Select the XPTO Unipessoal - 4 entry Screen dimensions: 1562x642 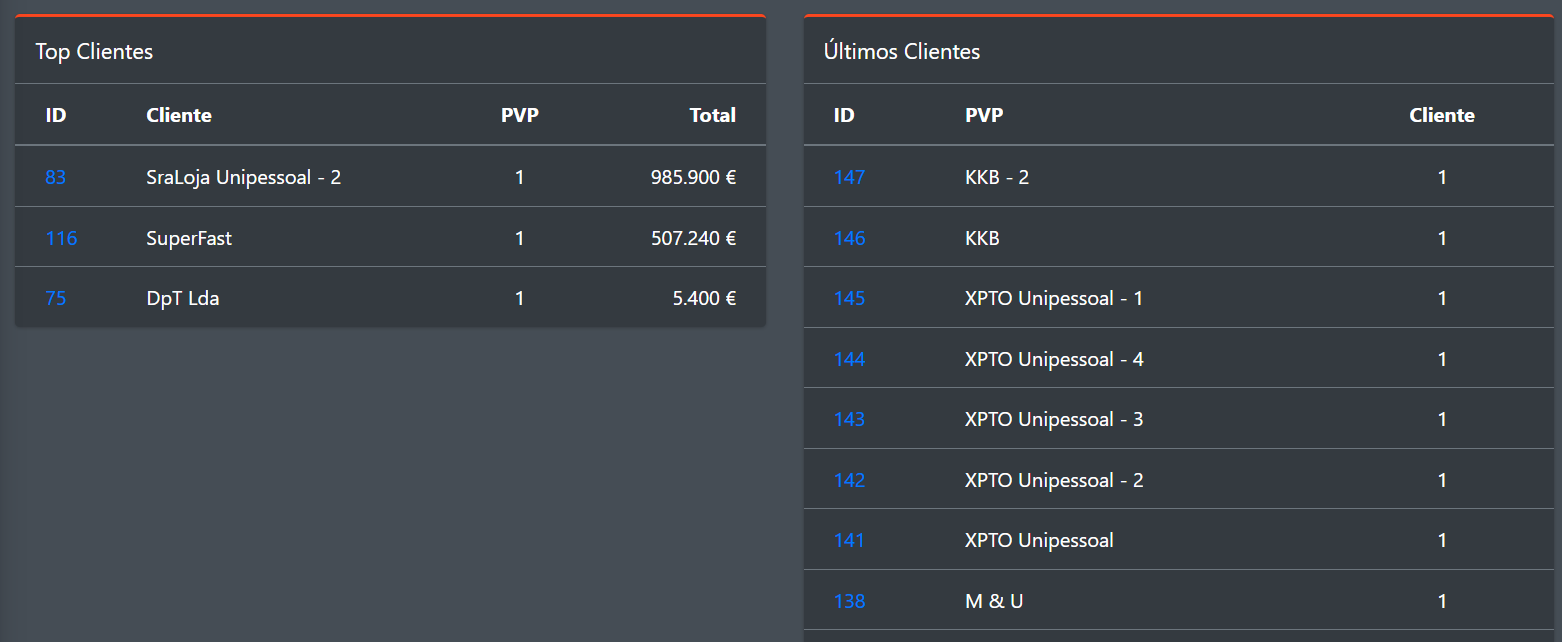click(1054, 359)
